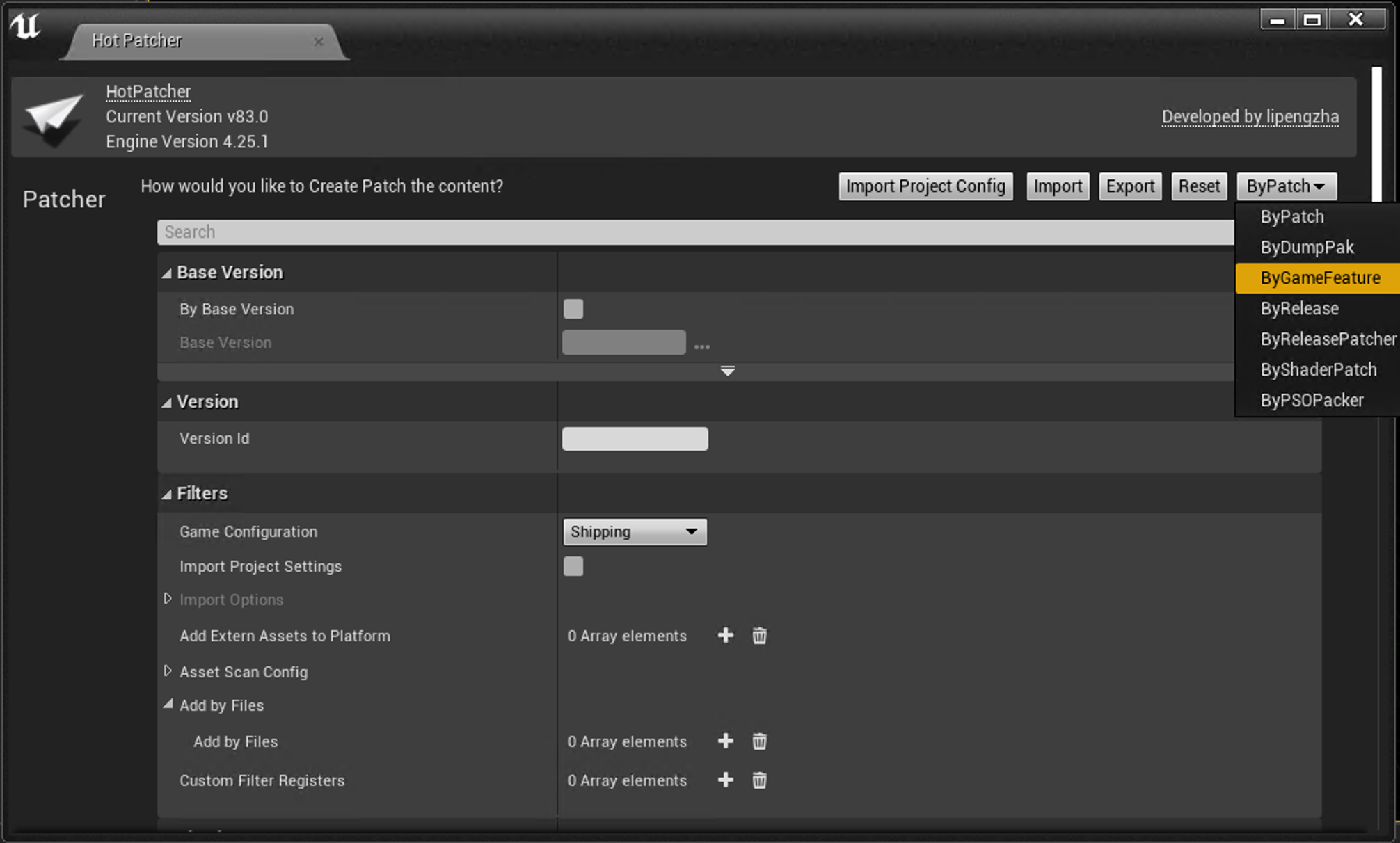Open the Developed by lipengzha link
This screenshot has height=843, width=1400.
(1250, 117)
